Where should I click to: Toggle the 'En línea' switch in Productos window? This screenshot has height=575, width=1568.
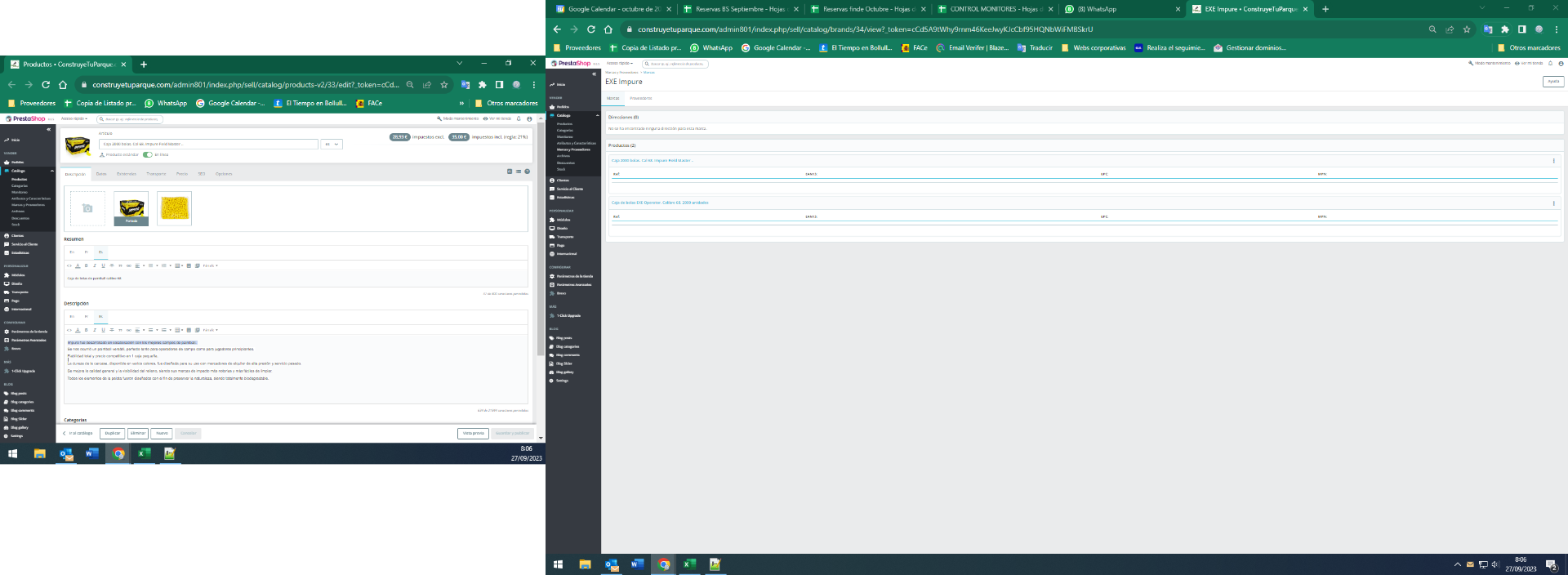click(x=148, y=154)
